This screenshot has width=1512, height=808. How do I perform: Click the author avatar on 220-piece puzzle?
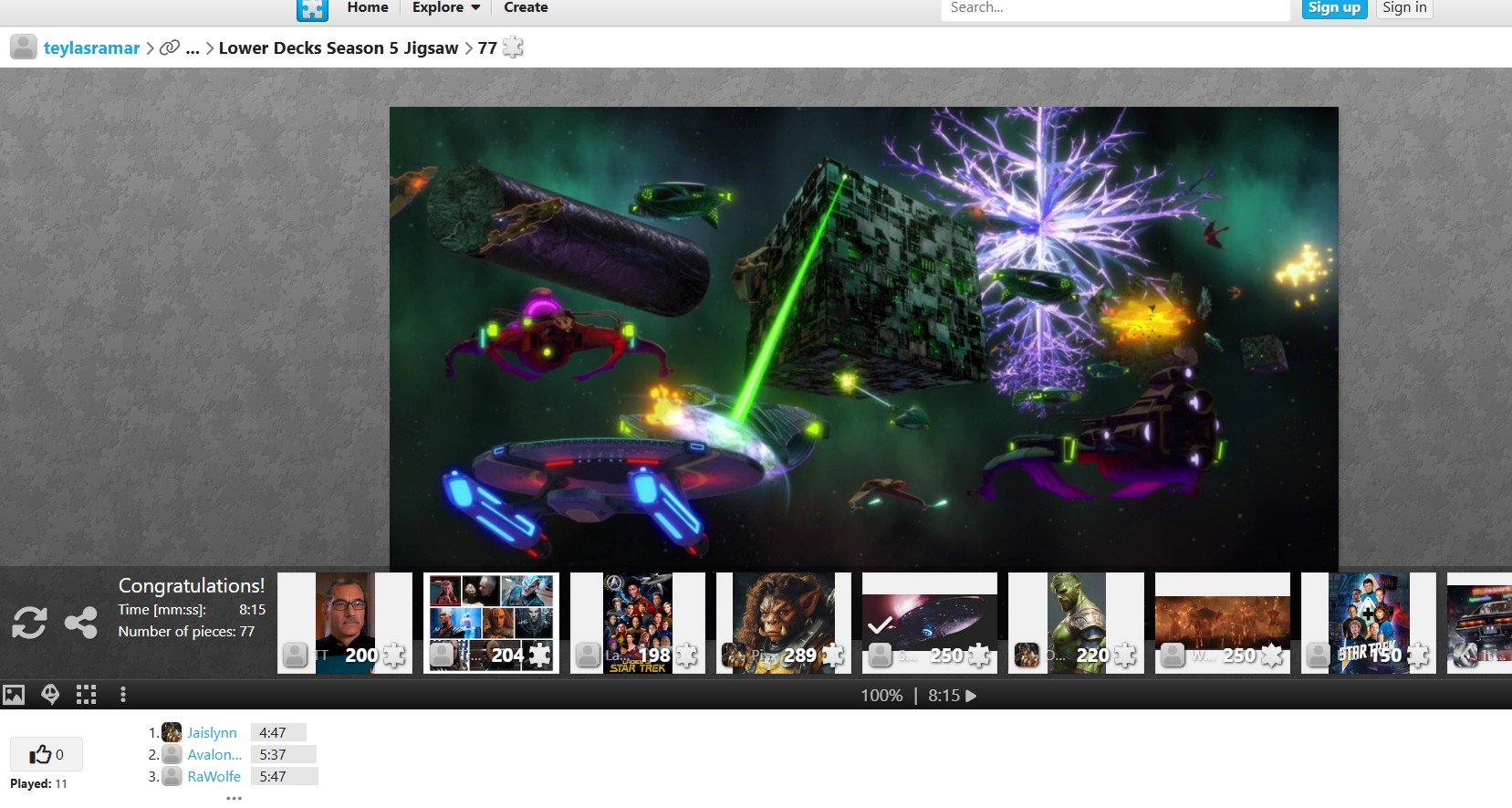click(x=1027, y=655)
